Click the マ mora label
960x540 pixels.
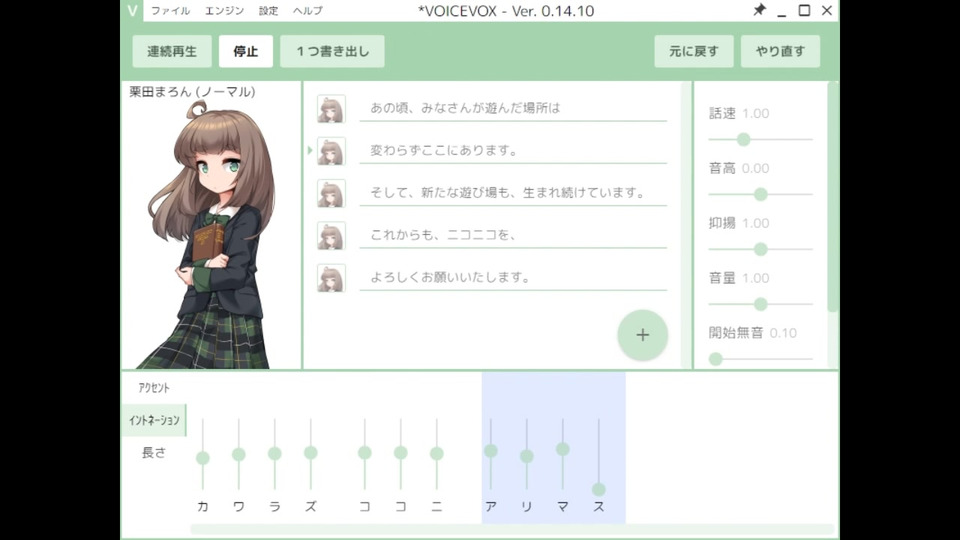coord(563,506)
